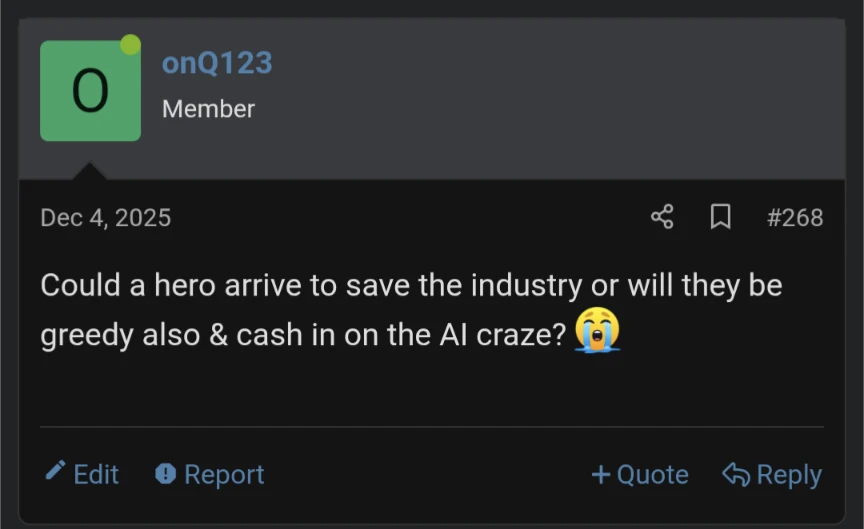
Task: Open the green O avatar profile
Action: tap(90, 91)
